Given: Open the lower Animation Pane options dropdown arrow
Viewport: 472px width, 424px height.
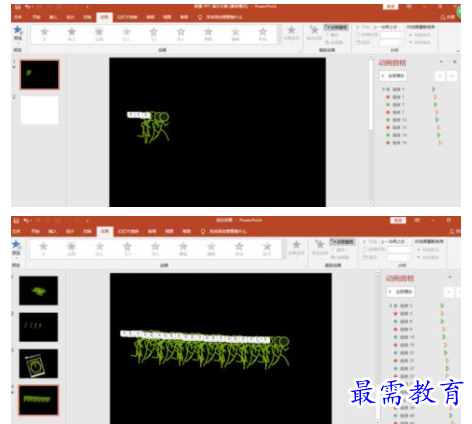Looking at the screenshot, I should [449, 277].
